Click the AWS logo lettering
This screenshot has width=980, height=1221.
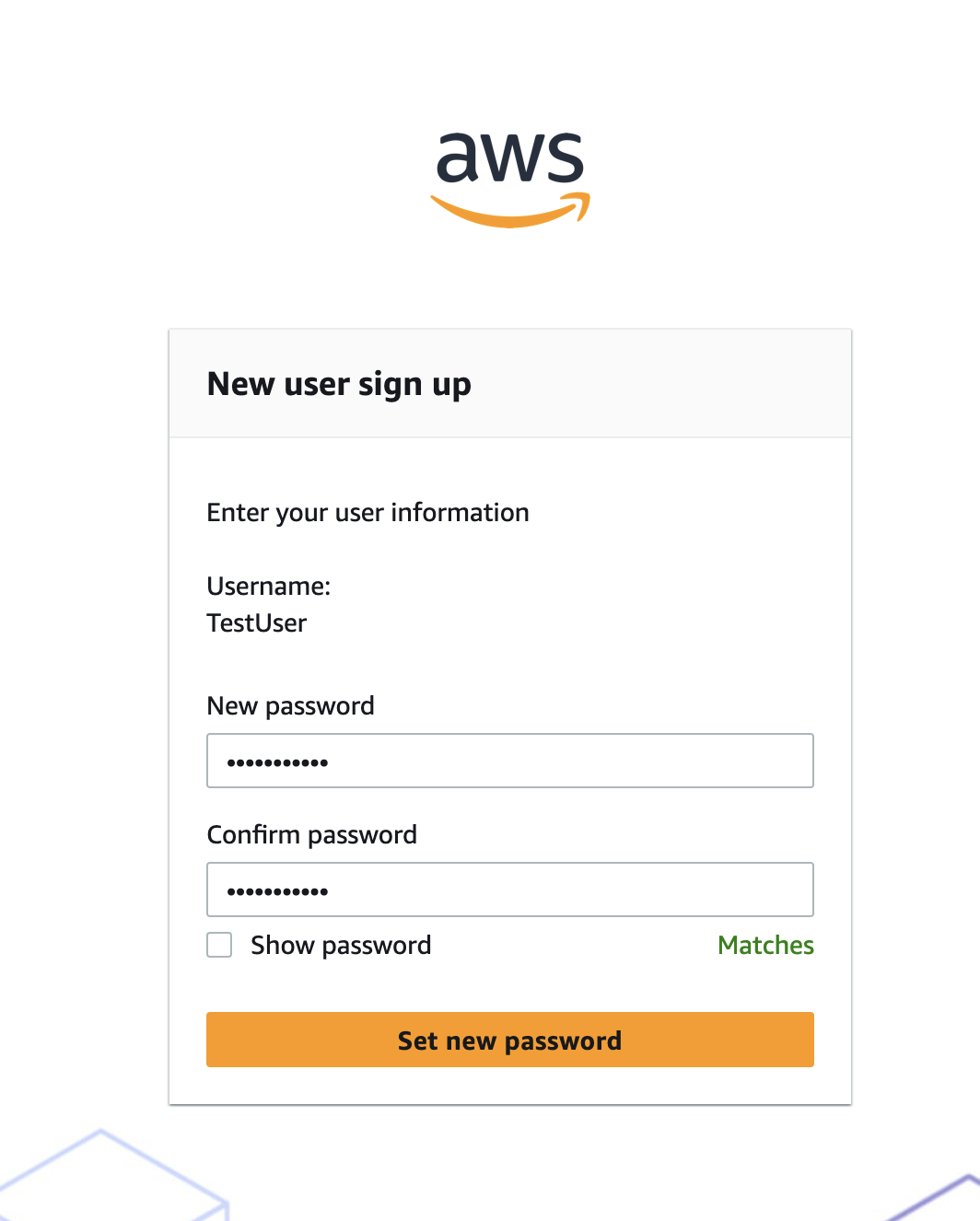[x=509, y=157]
